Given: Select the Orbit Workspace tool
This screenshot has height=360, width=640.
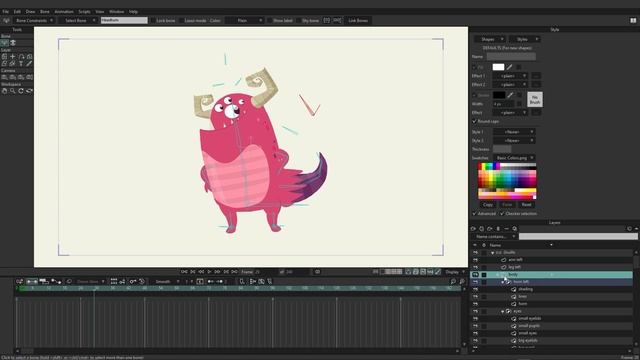Looking at the screenshot, I should point(29,91).
